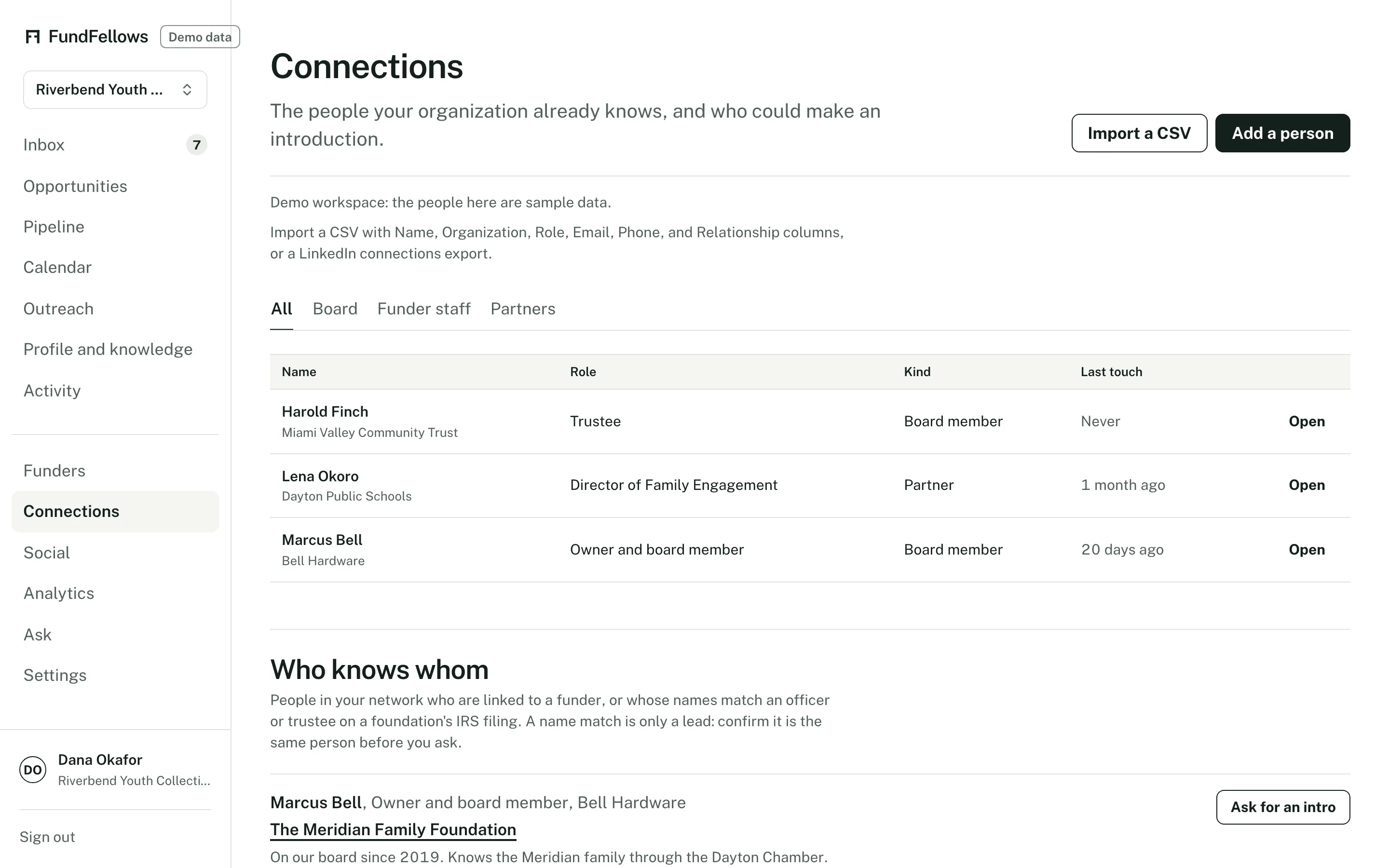Screen dimensions: 1389x868
Task: Open the Dana Okafor avatar badge
Action: [x=33, y=770]
